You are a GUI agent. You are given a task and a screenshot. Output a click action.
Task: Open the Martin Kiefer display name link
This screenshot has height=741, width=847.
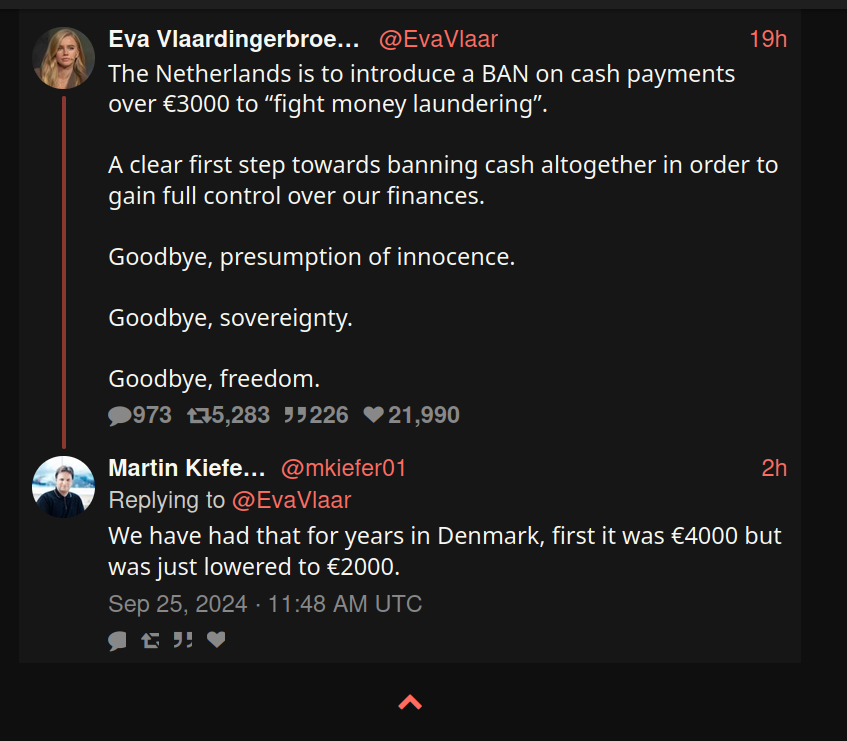tap(187, 468)
